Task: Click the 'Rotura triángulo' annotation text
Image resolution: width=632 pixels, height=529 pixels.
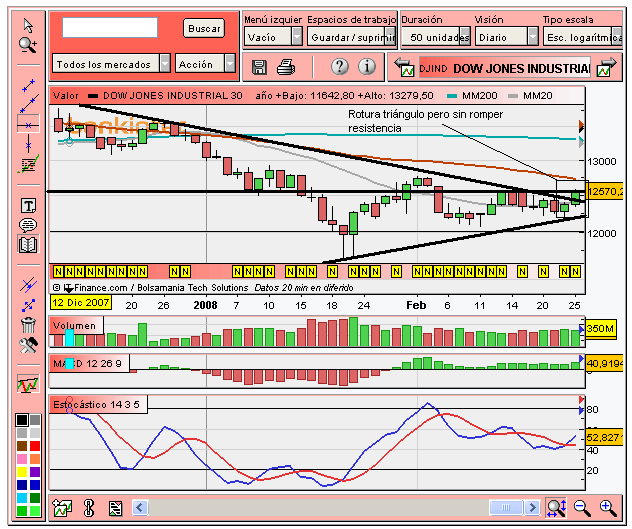Action: [425, 121]
